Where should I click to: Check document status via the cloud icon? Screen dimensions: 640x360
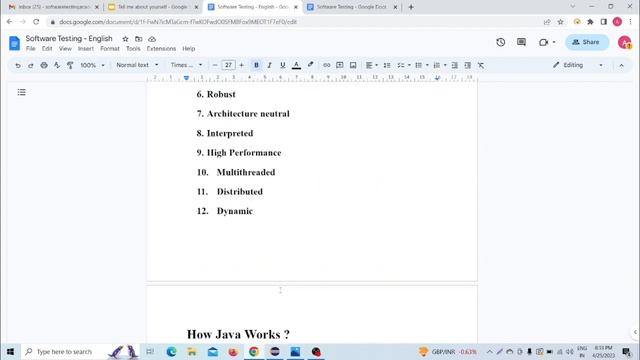pyautogui.click(x=152, y=39)
